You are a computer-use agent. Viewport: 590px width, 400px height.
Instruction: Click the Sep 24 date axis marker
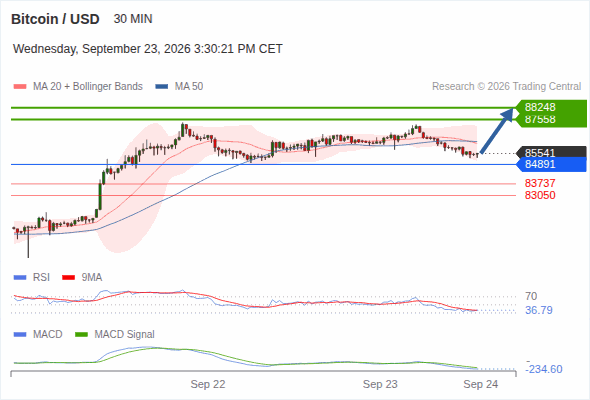coord(481,384)
